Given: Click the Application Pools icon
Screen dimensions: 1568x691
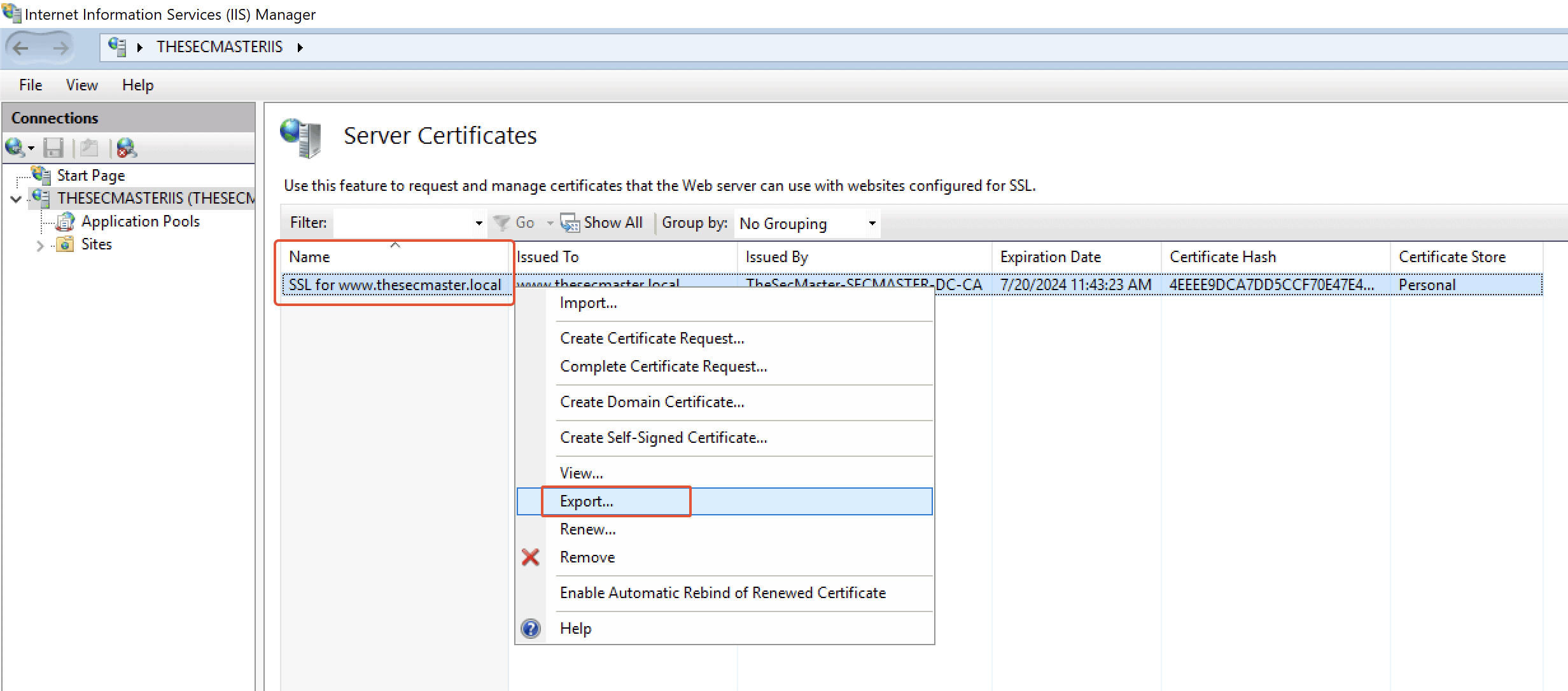Looking at the screenshot, I should click(65, 221).
